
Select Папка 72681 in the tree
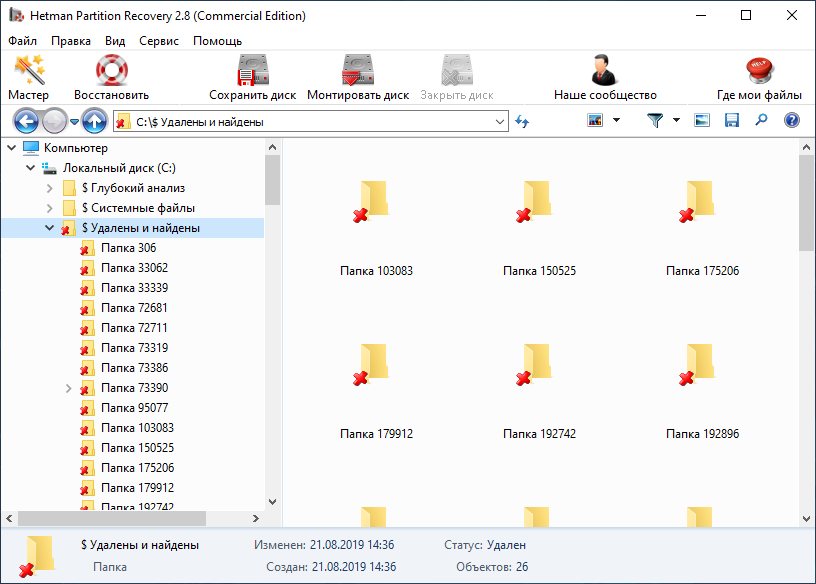click(x=134, y=308)
